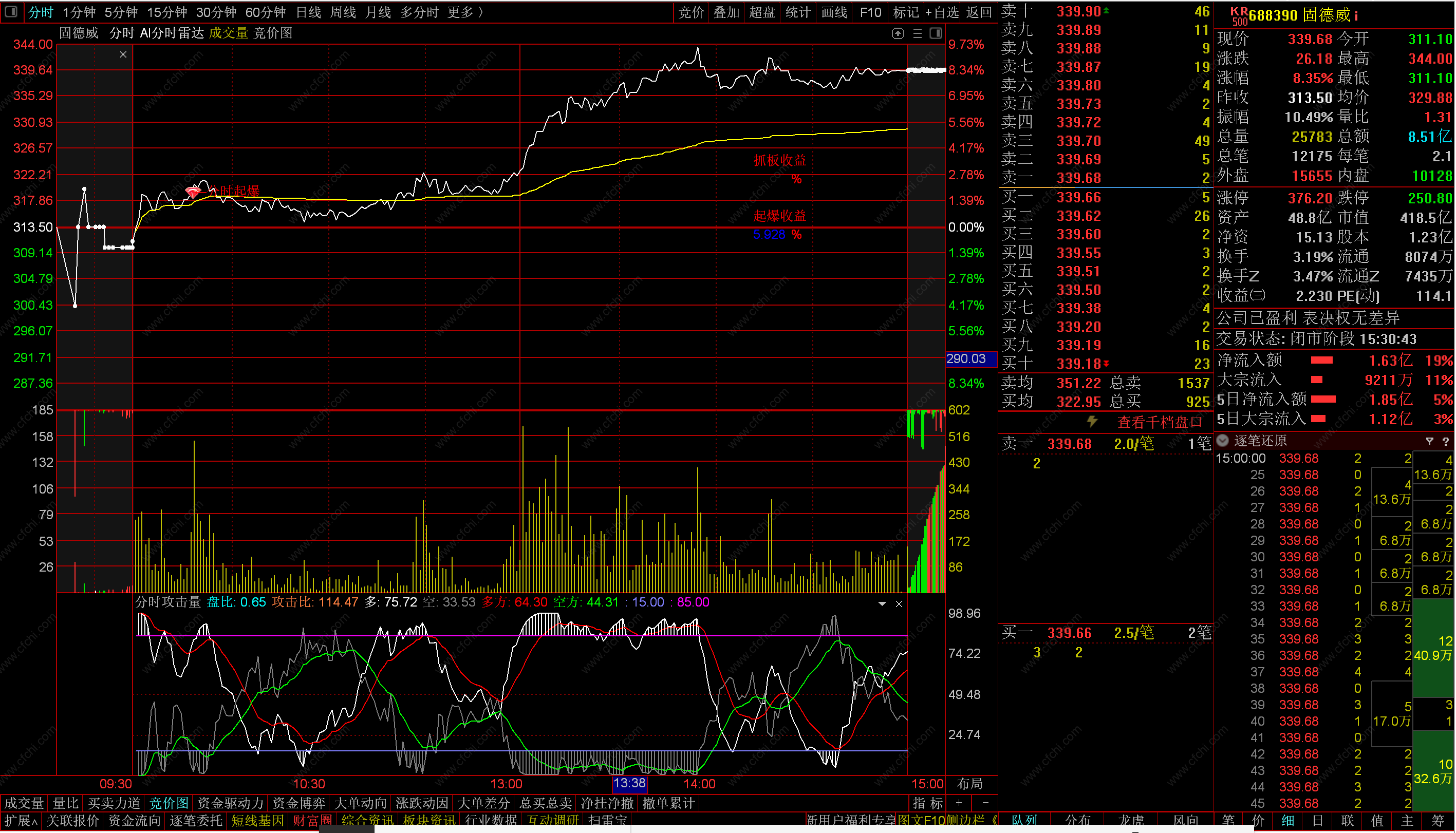Click the 净流入额 red bar indicator
This screenshot has height=833, width=1456.
click(x=1322, y=361)
